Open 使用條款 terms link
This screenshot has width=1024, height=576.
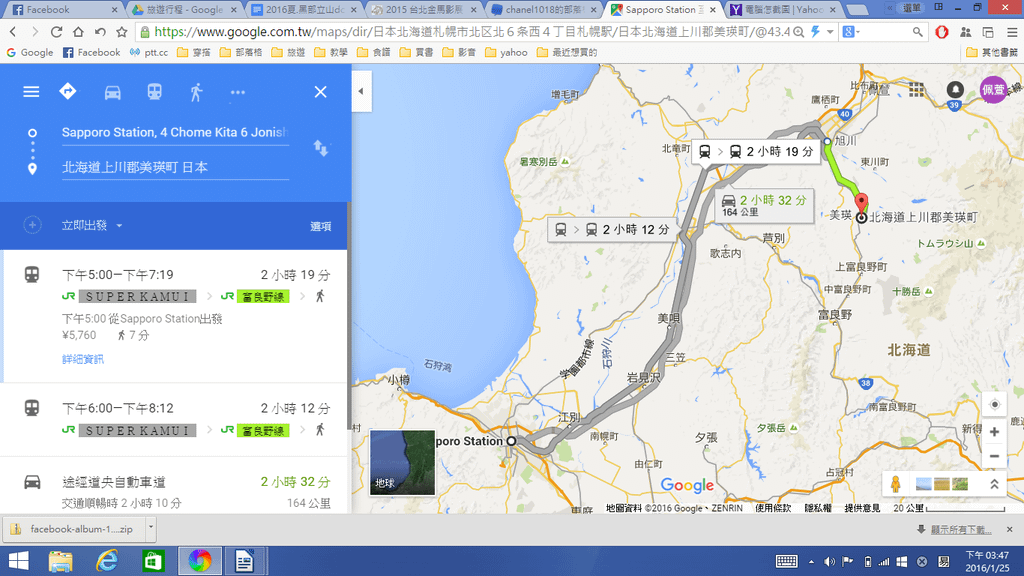click(773, 507)
